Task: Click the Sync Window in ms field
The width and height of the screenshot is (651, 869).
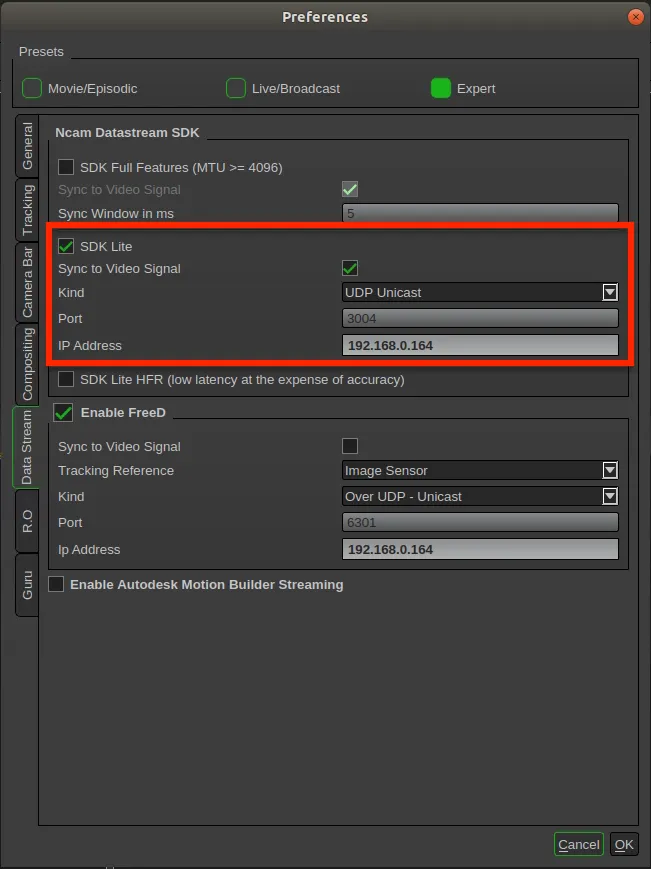Action: click(x=480, y=213)
